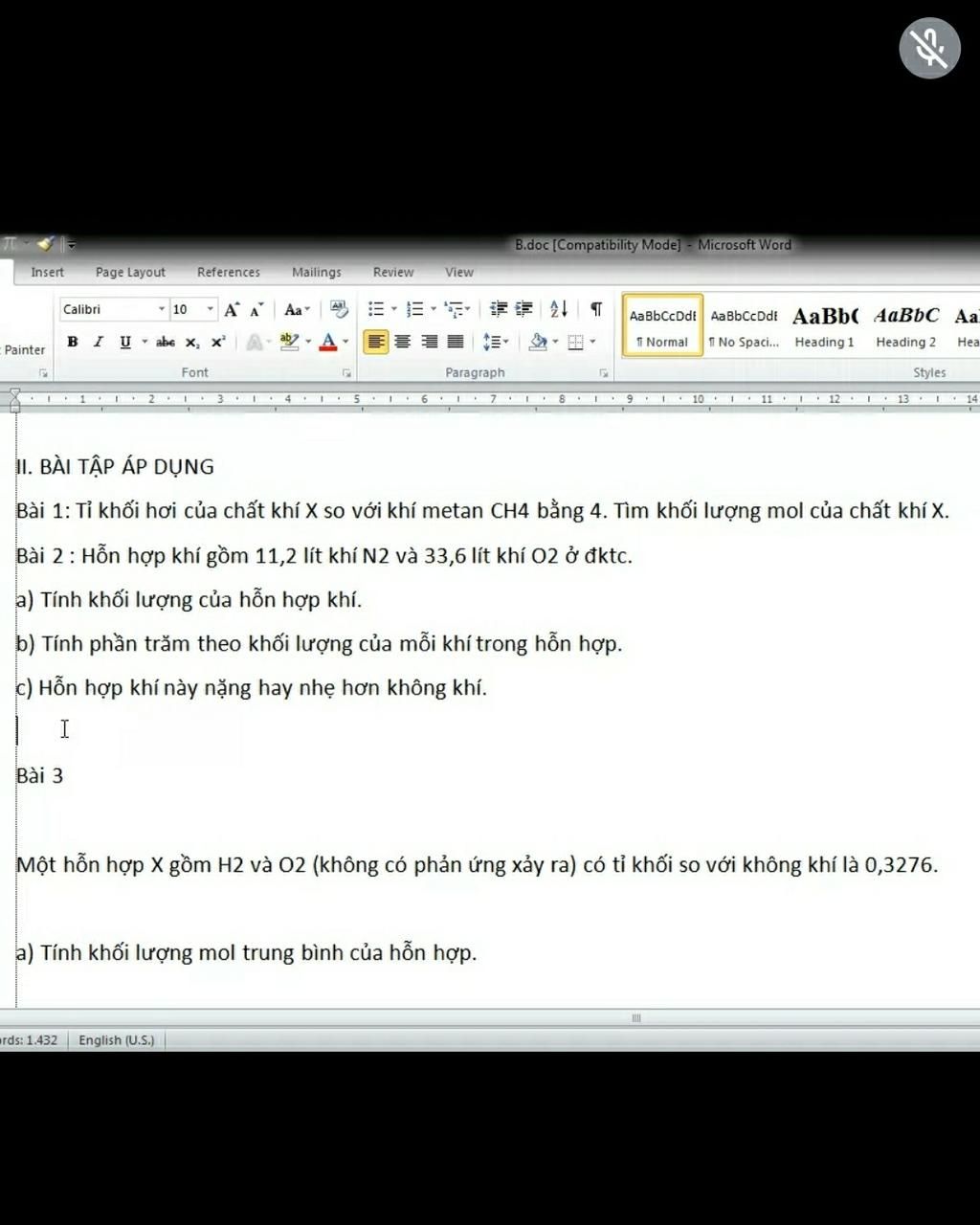Toggle italic formatting
This screenshot has height=1225, width=980.
click(98, 342)
